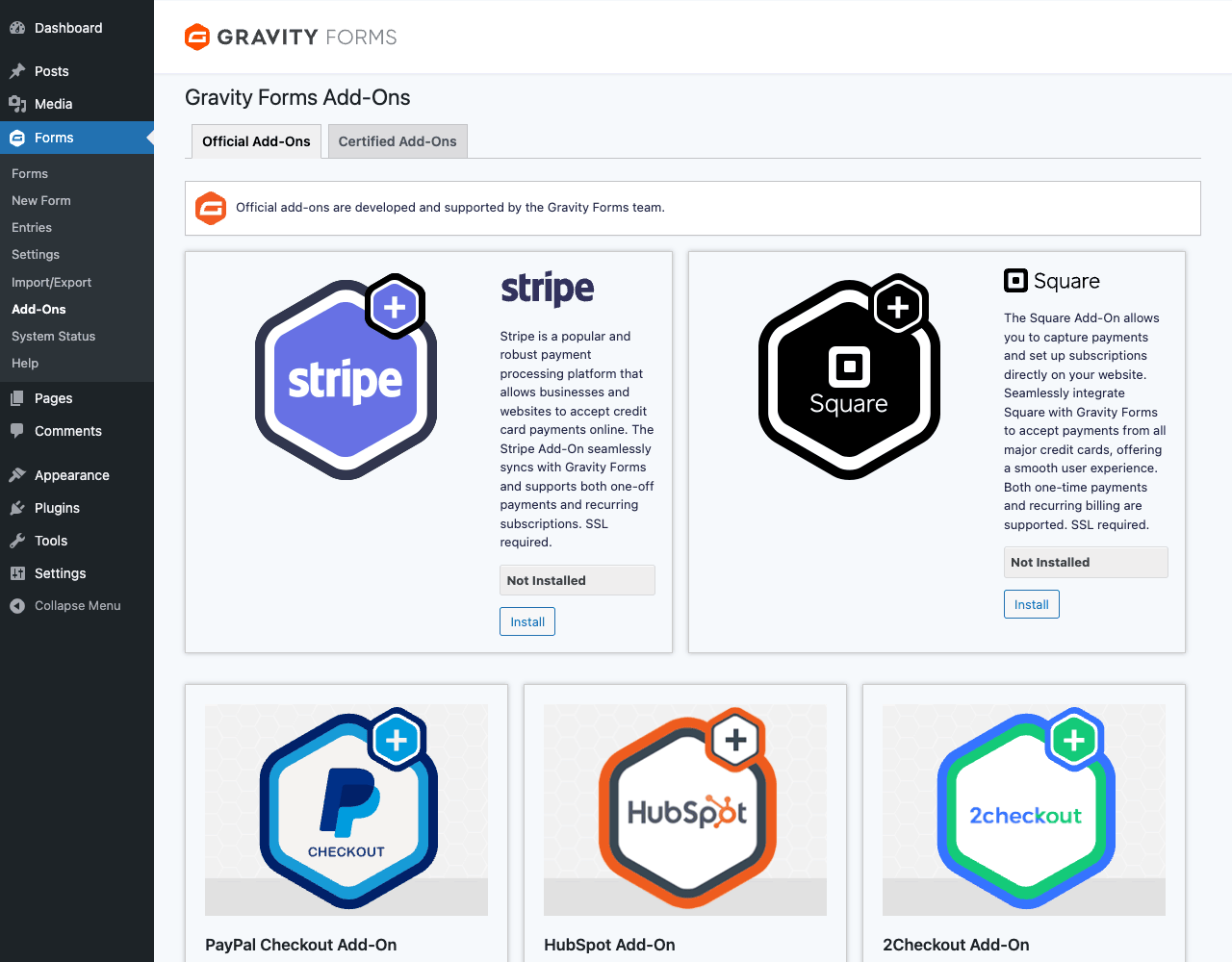Click the Tools wrench icon

[17, 541]
